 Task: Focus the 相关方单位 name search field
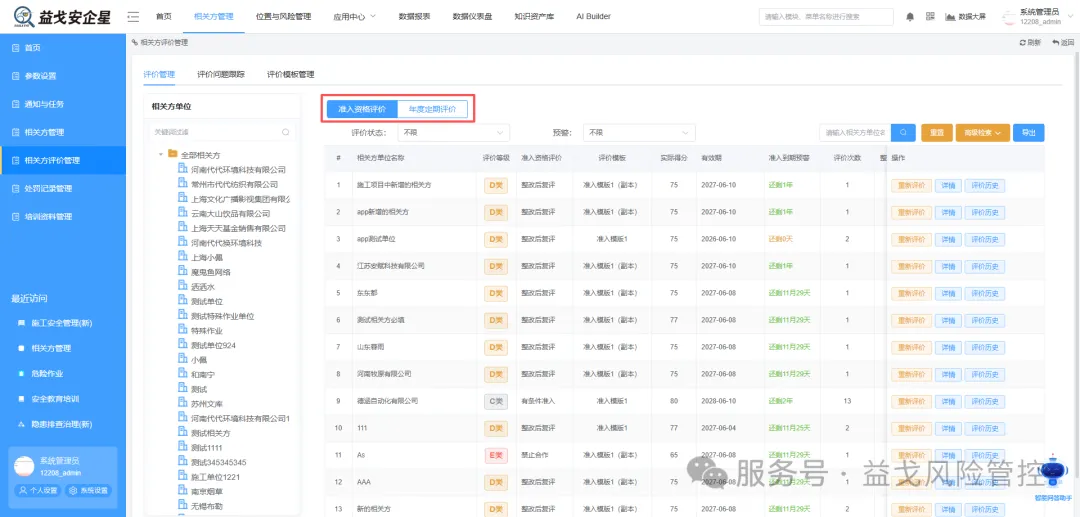[x=855, y=133]
